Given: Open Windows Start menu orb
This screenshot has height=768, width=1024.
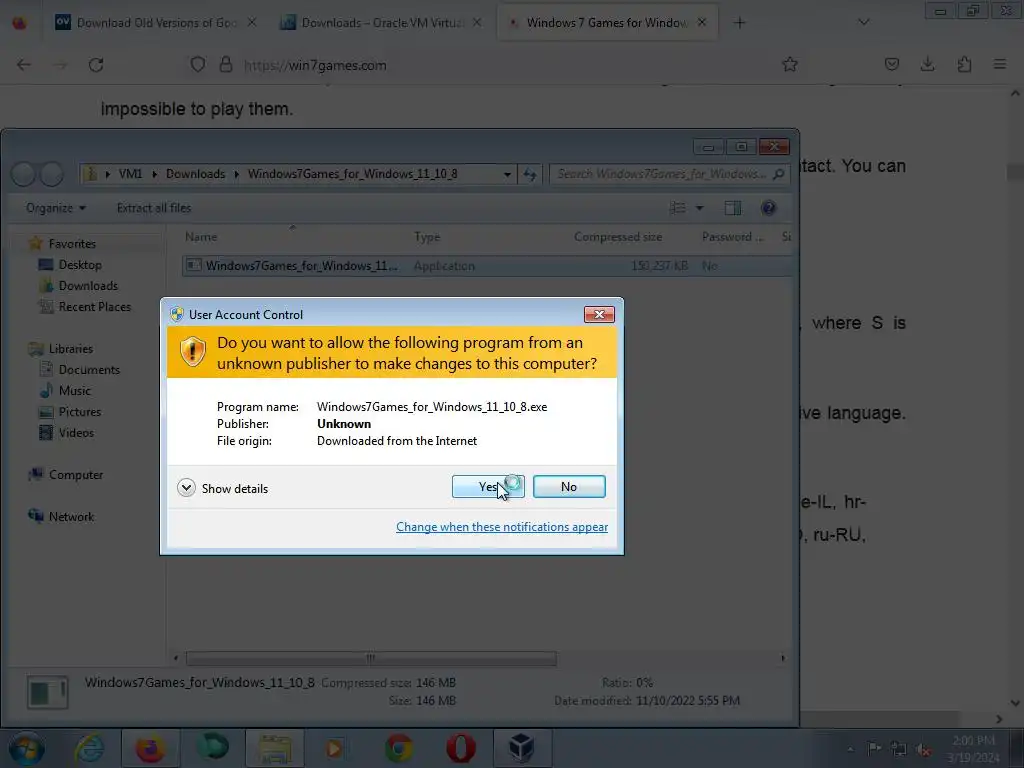Looking at the screenshot, I should [26, 748].
